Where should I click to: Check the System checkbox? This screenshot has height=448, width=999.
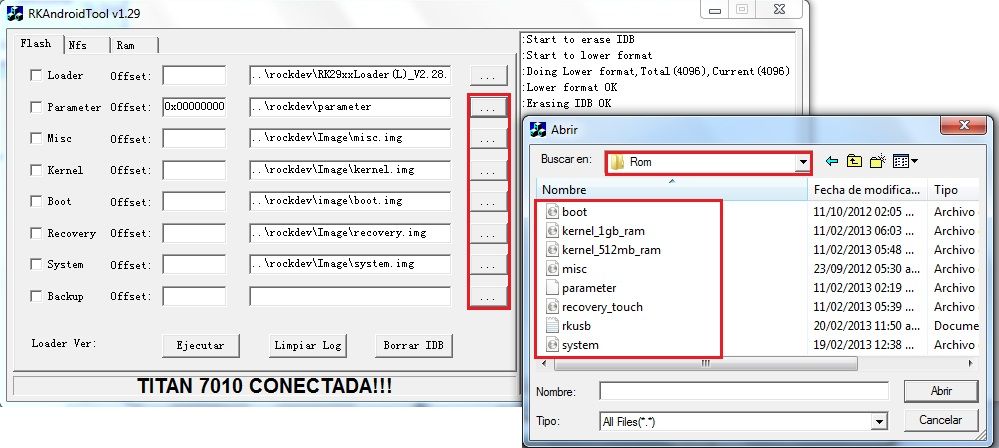click(x=36, y=265)
